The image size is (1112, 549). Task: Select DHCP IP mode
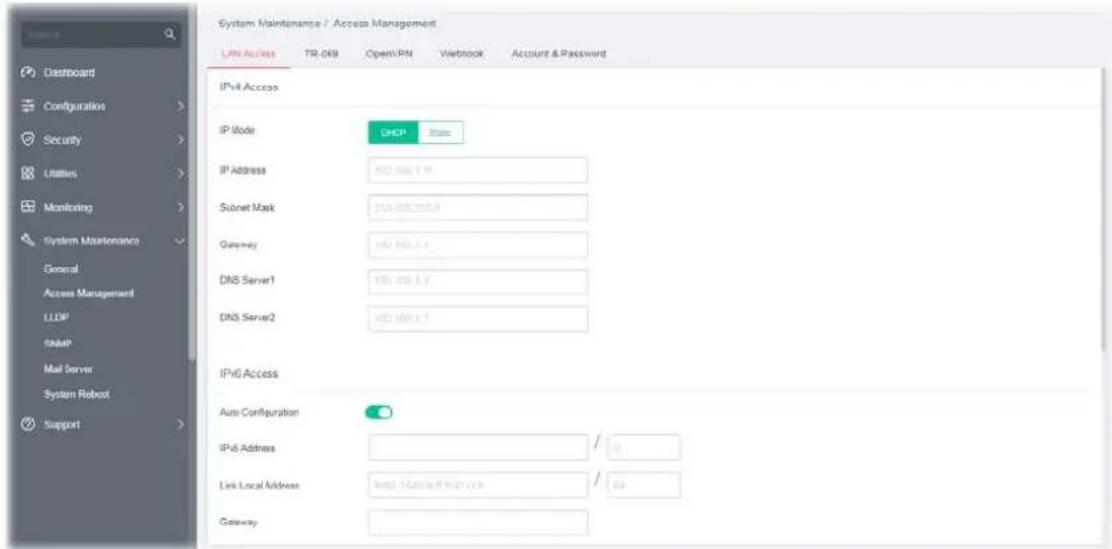pyautogui.click(x=393, y=132)
